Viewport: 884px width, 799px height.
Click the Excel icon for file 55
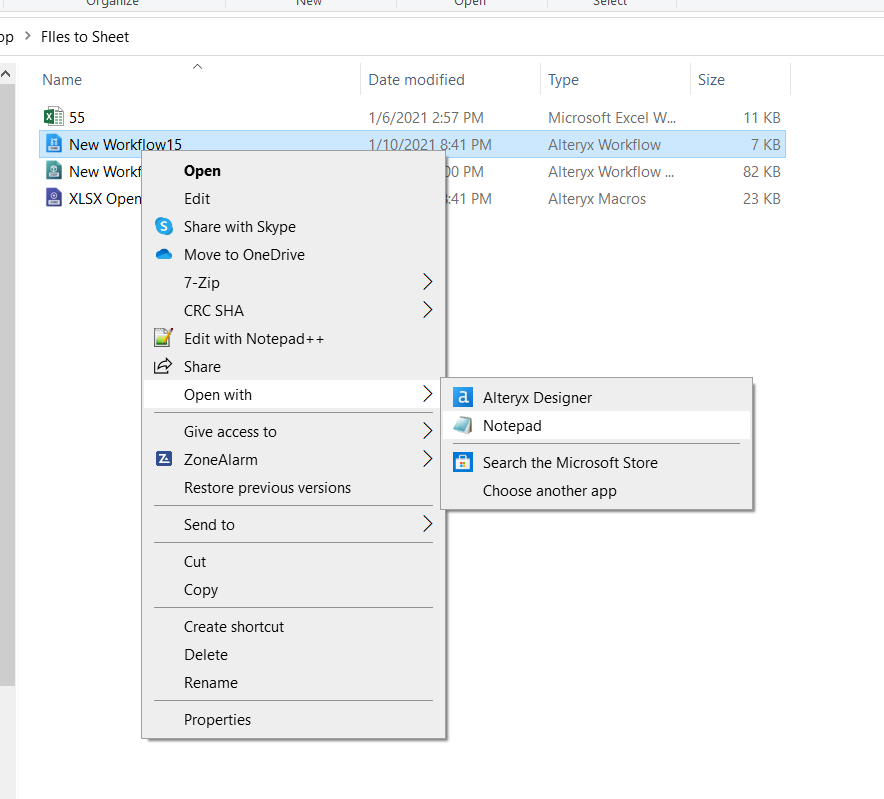[53, 116]
